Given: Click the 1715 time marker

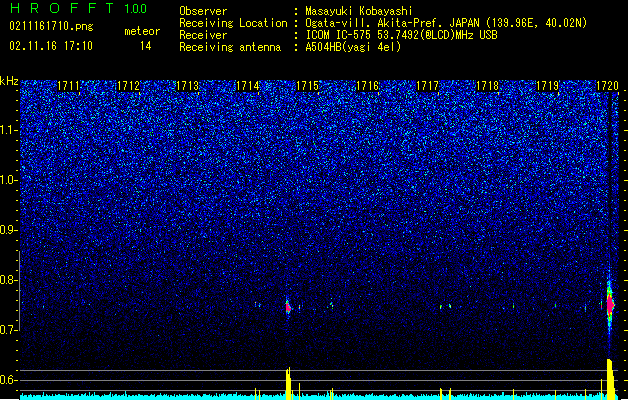Looking at the screenshot, I should (x=307, y=85).
